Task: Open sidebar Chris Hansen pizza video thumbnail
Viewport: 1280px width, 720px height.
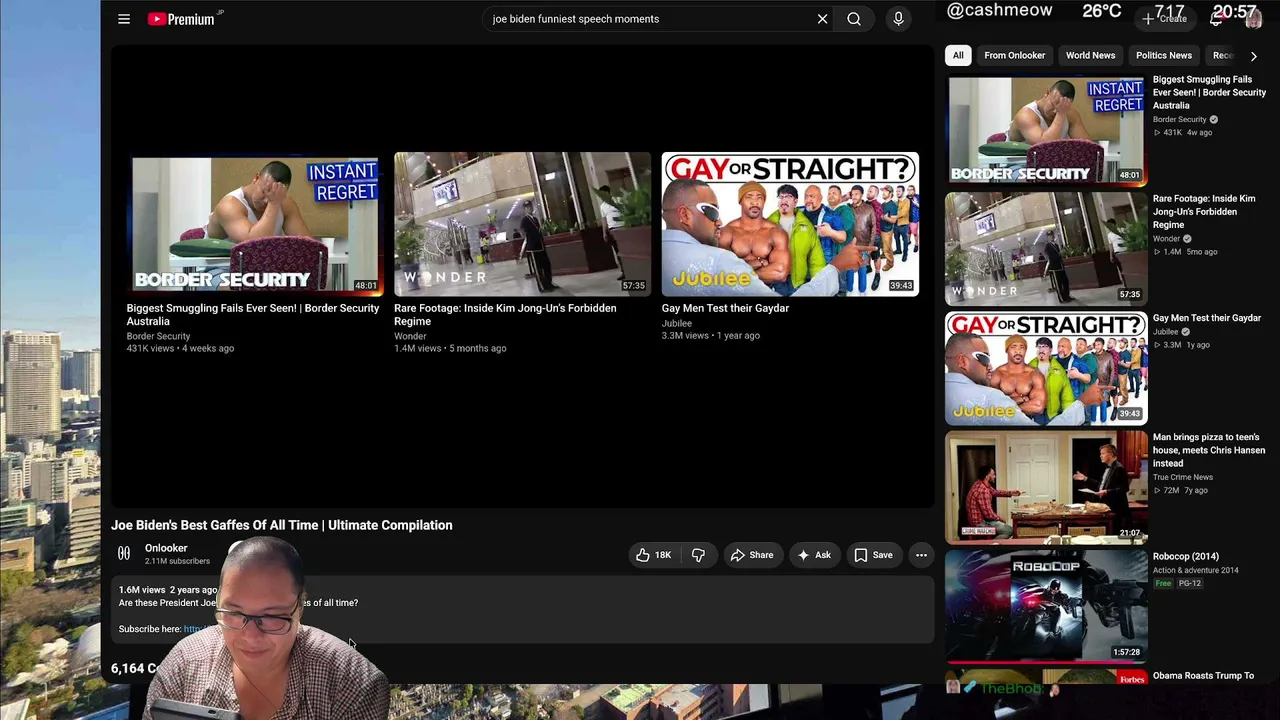Action: pos(1046,487)
